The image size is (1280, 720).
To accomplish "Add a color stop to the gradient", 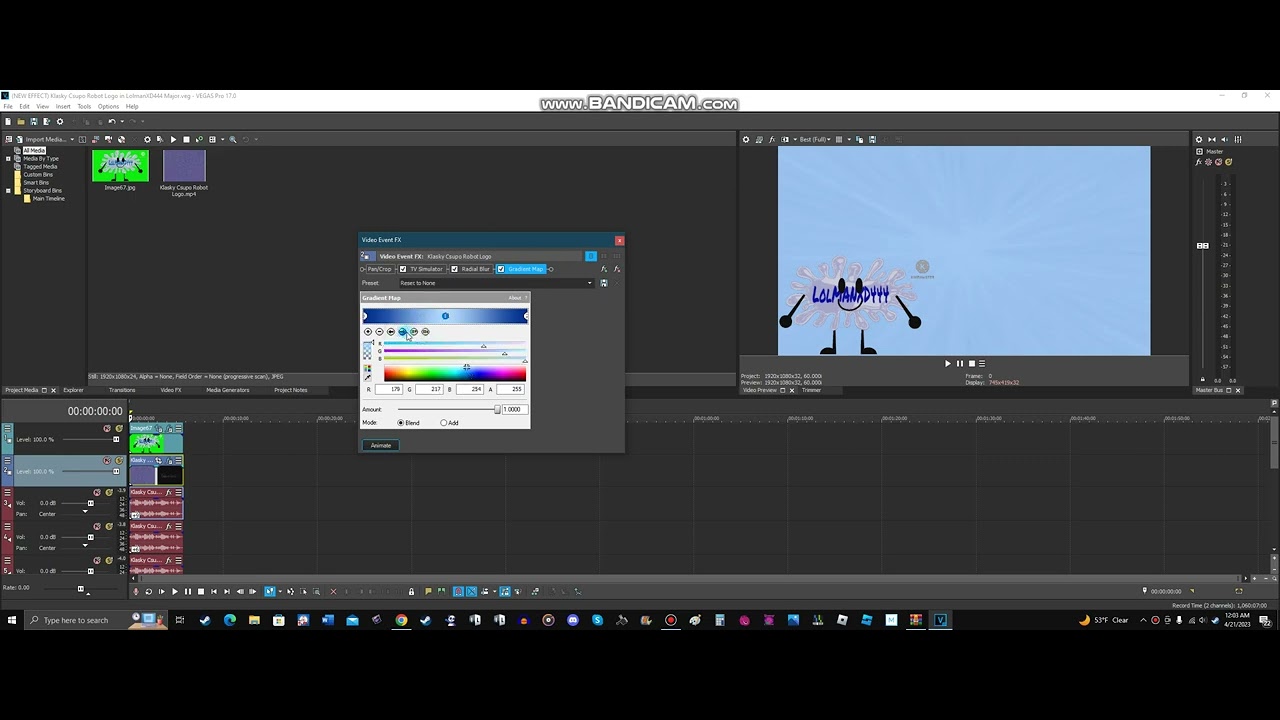I will pyautogui.click(x=368, y=332).
